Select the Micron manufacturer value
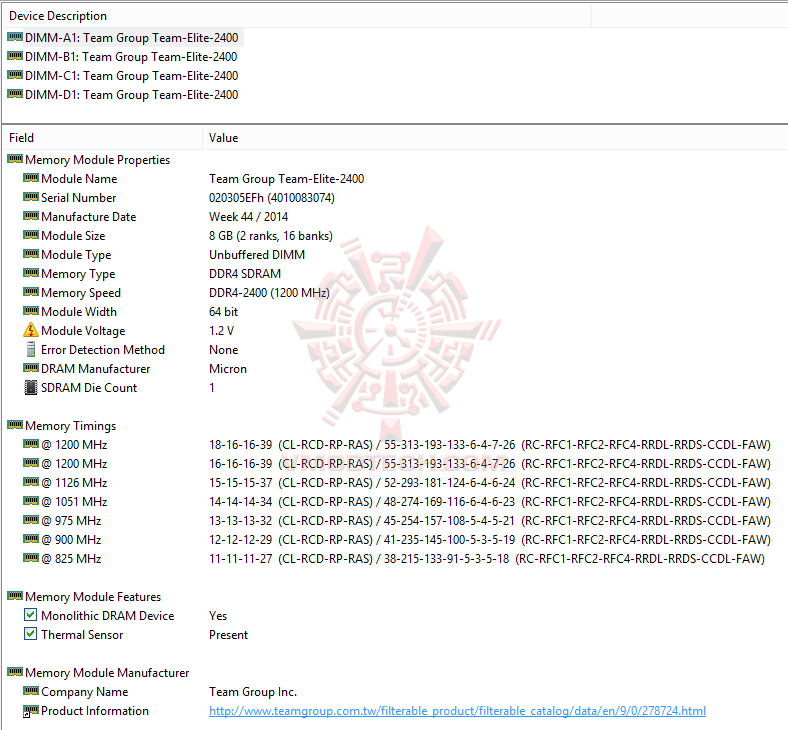Image resolution: width=788 pixels, height=730 pixels. [228, 369]
